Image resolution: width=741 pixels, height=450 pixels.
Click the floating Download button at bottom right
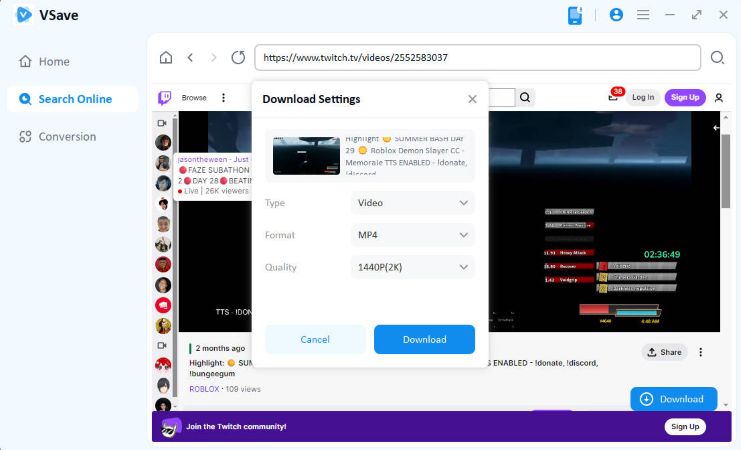(x=674, y=399)
